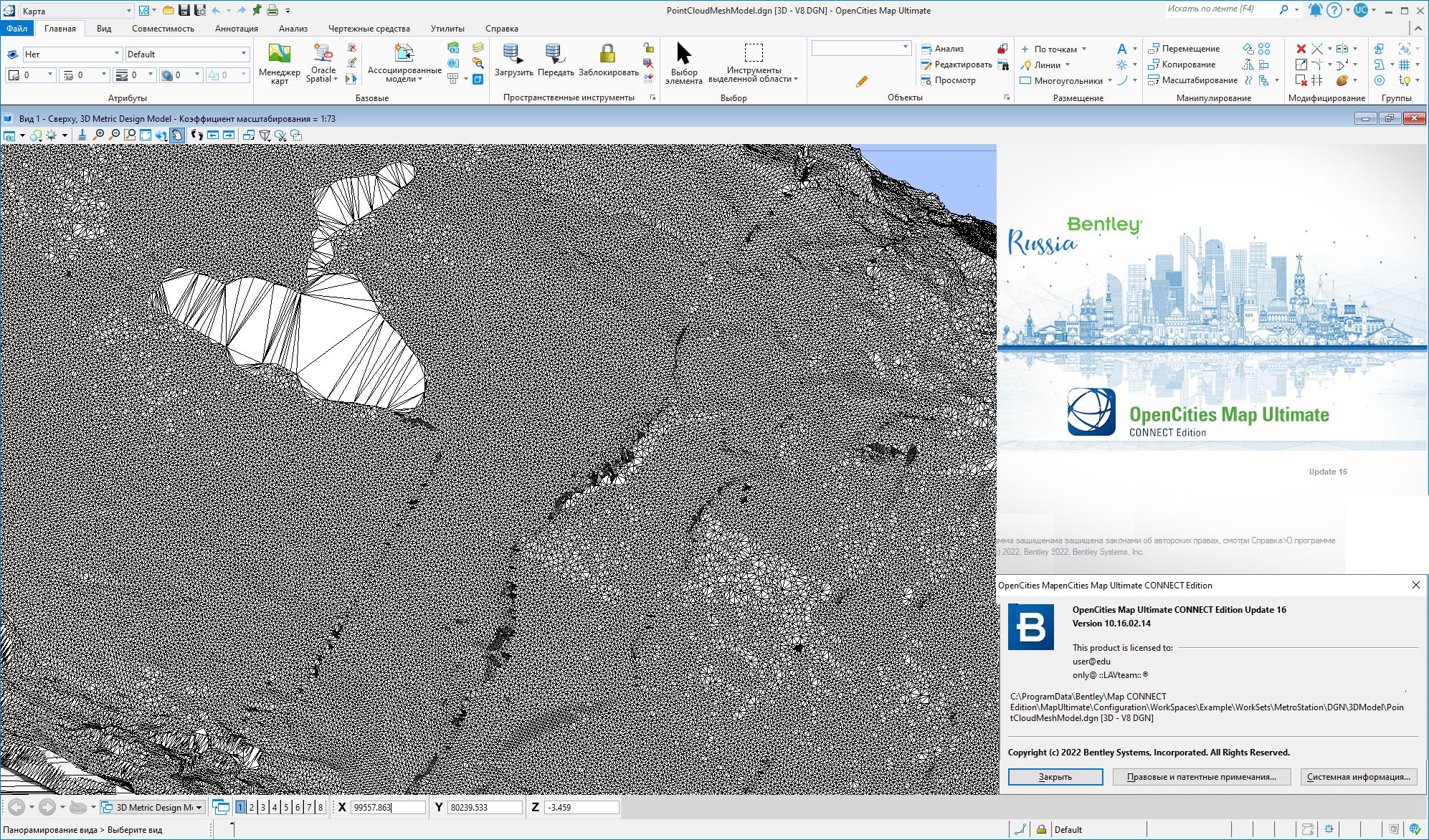Click the Zoom In view tool
Viewport: 1429px width, 840px height.
99,135
